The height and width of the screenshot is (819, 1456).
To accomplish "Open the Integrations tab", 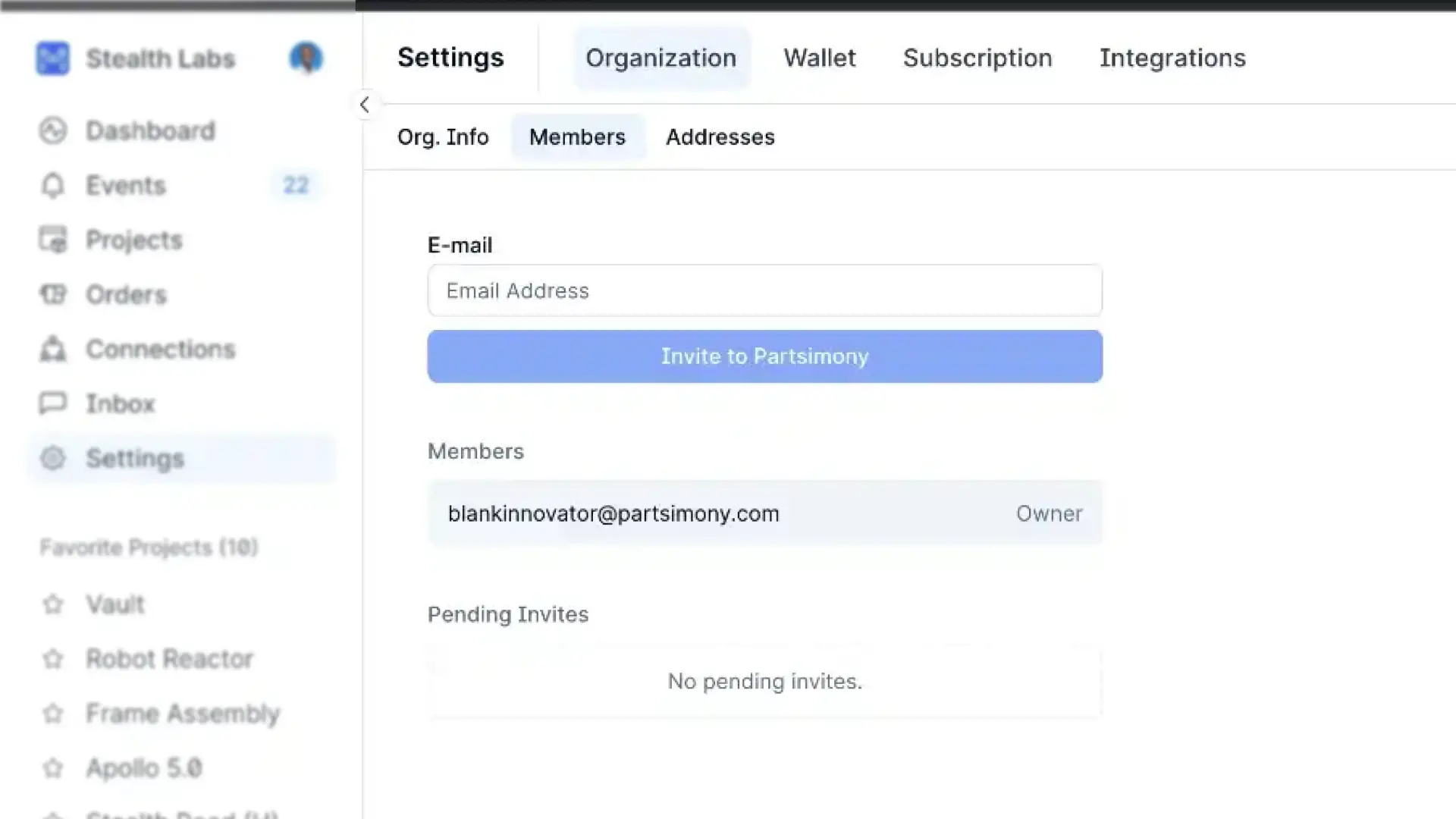I will tap(1172, 58).
